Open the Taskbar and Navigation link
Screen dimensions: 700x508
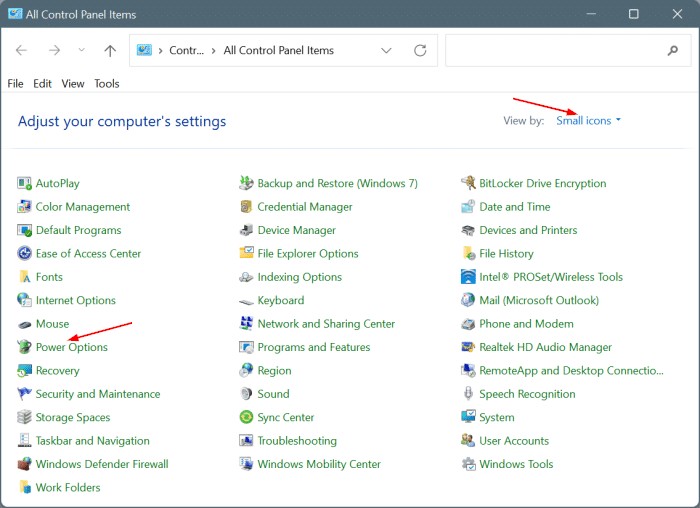pos(92,441)
